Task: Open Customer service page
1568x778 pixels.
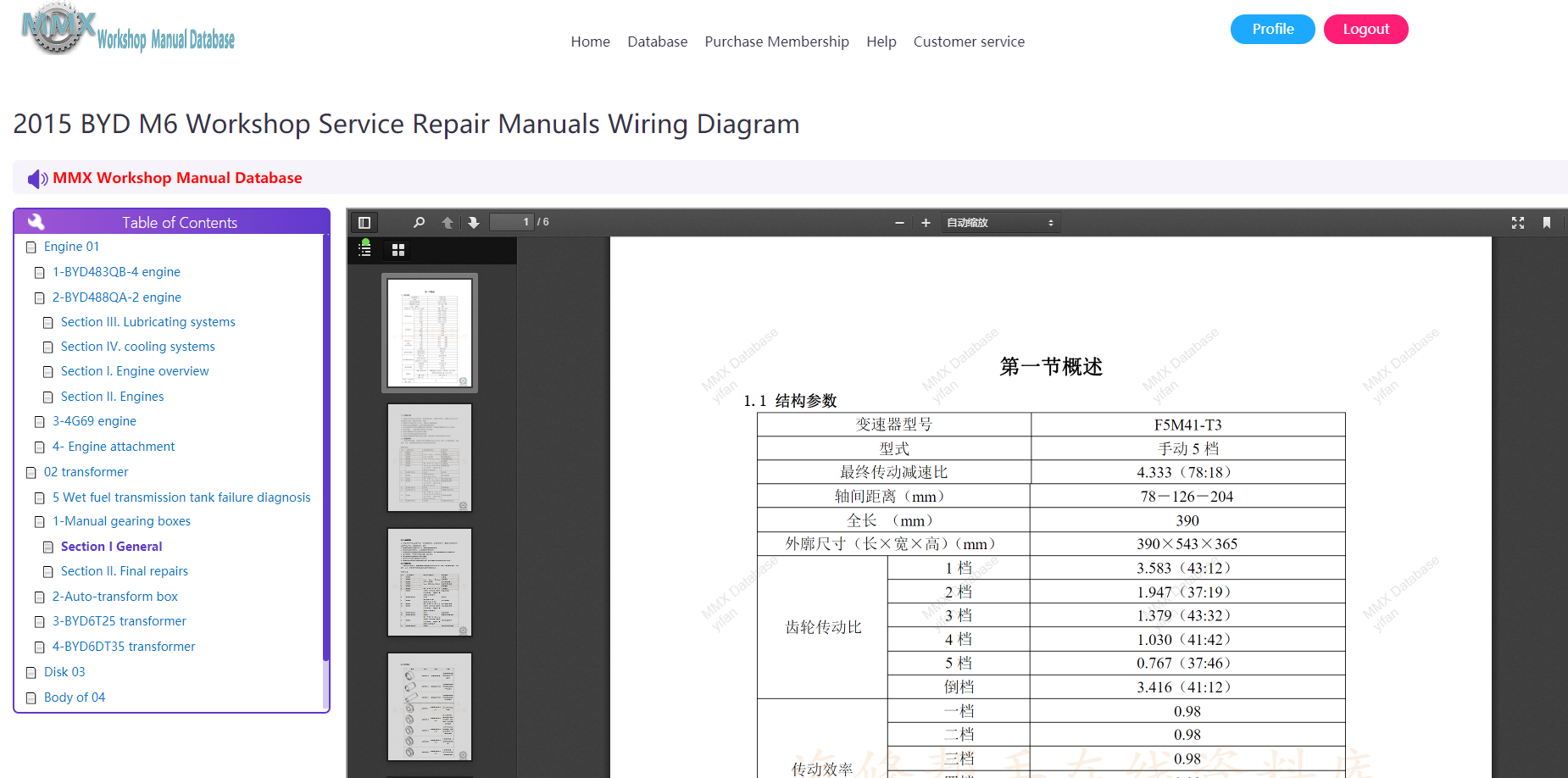Action: point(969,42)
